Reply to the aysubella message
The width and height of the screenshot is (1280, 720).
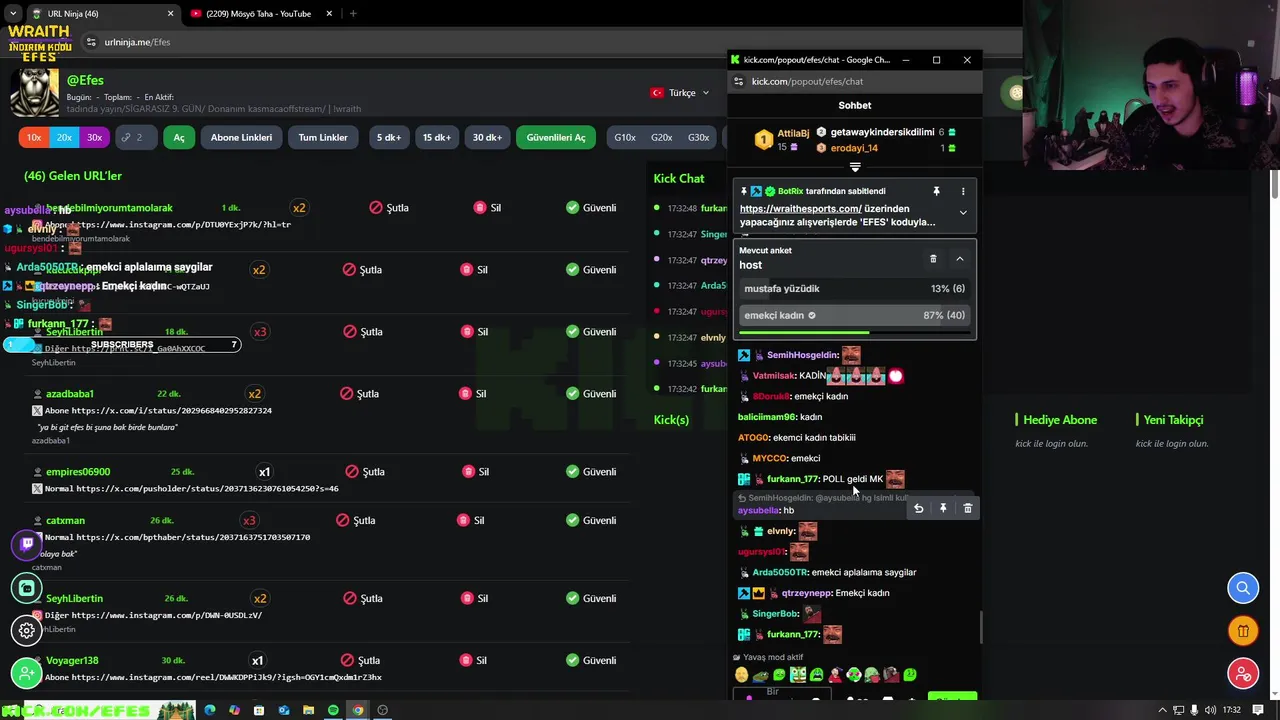pyautogui.click(x=918, y=508)
